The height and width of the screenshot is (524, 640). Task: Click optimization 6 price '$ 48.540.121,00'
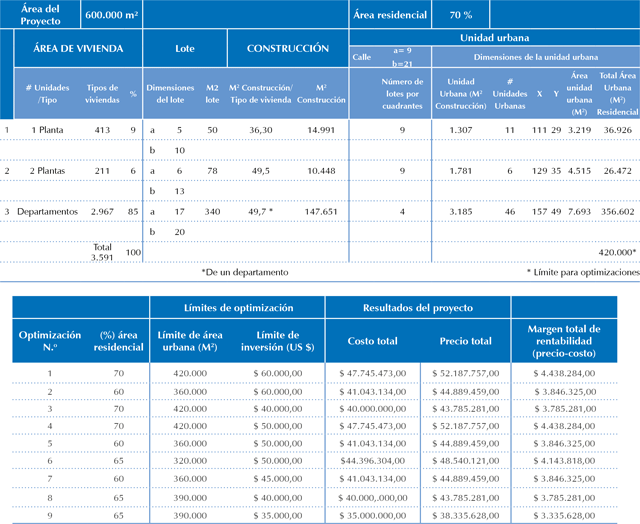(x=465, y=461)
